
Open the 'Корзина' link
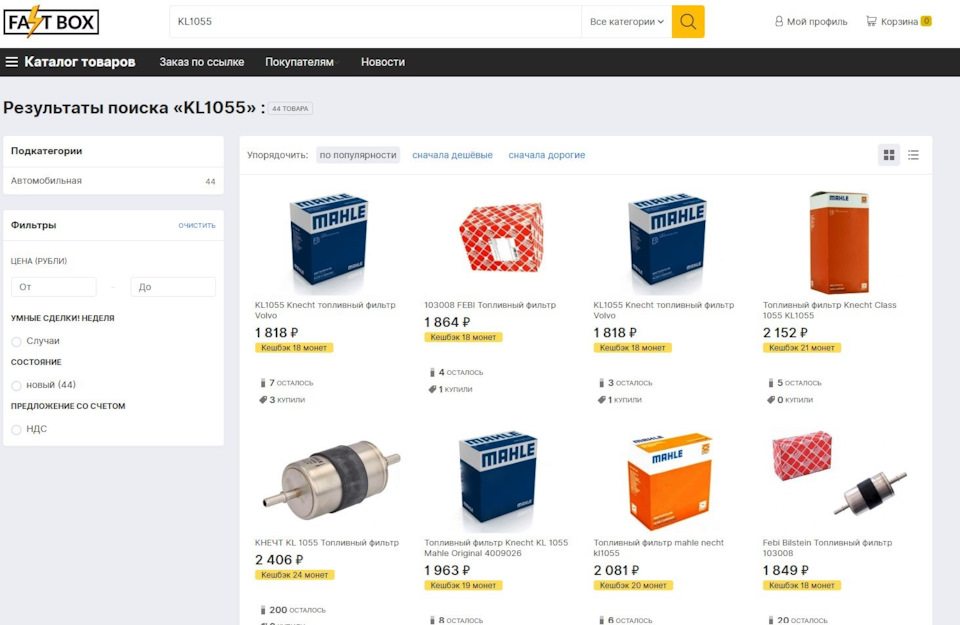click(x=899, y=21)
